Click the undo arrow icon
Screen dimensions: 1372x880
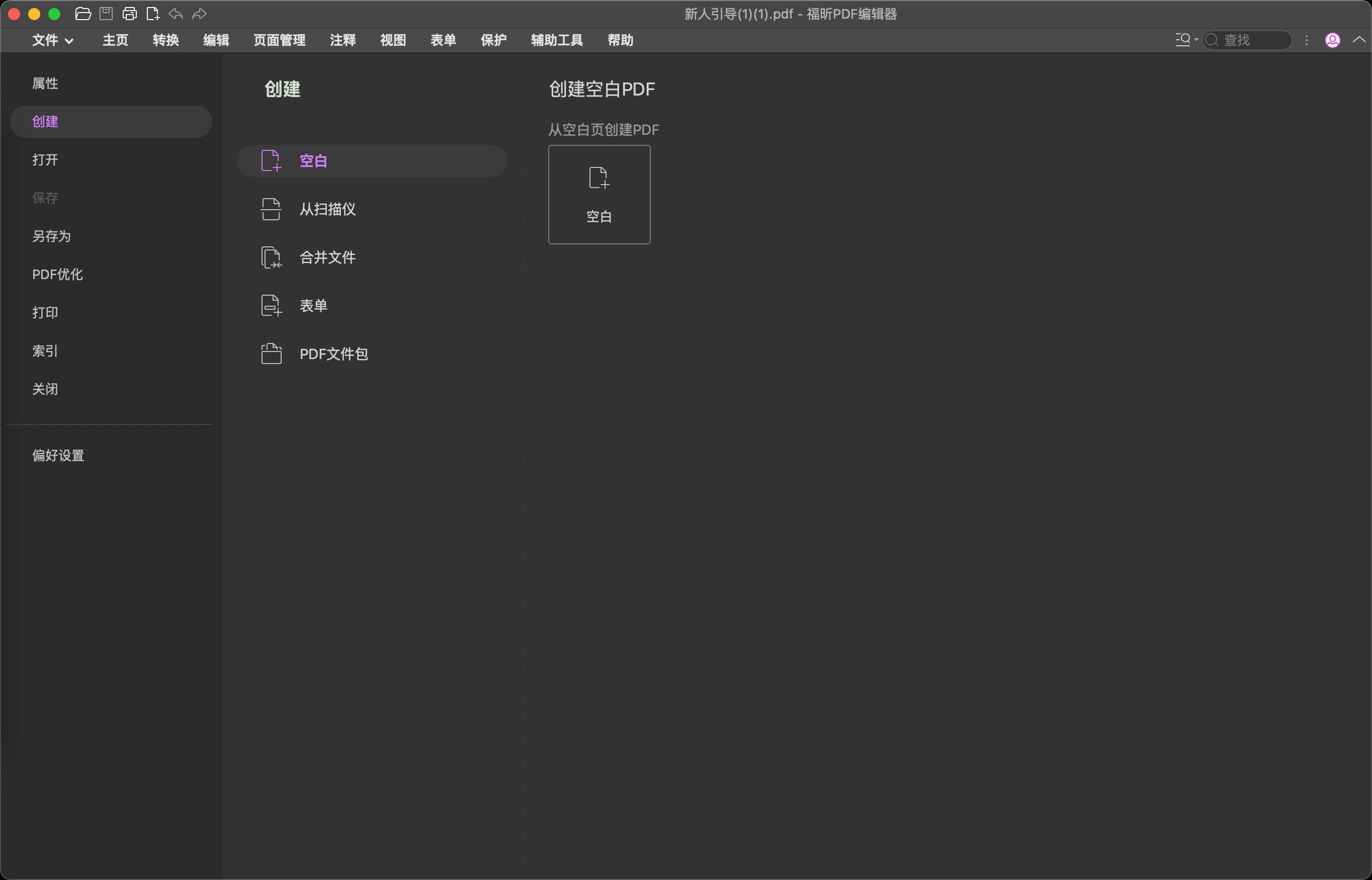pyautogui.click(x=176, y=14)
